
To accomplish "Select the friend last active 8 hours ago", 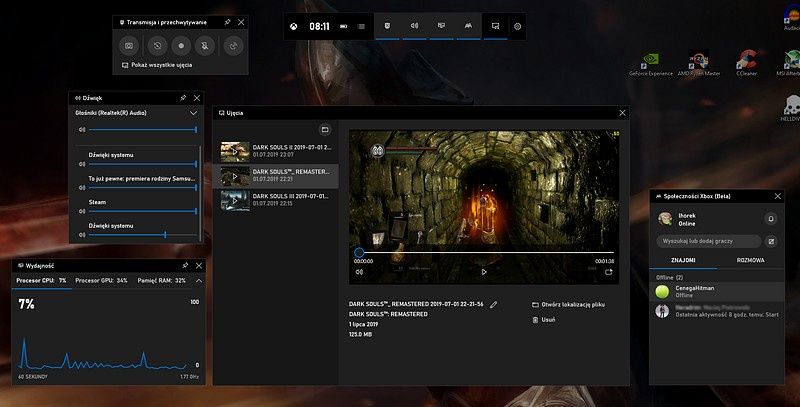I will tap(717, 311).
